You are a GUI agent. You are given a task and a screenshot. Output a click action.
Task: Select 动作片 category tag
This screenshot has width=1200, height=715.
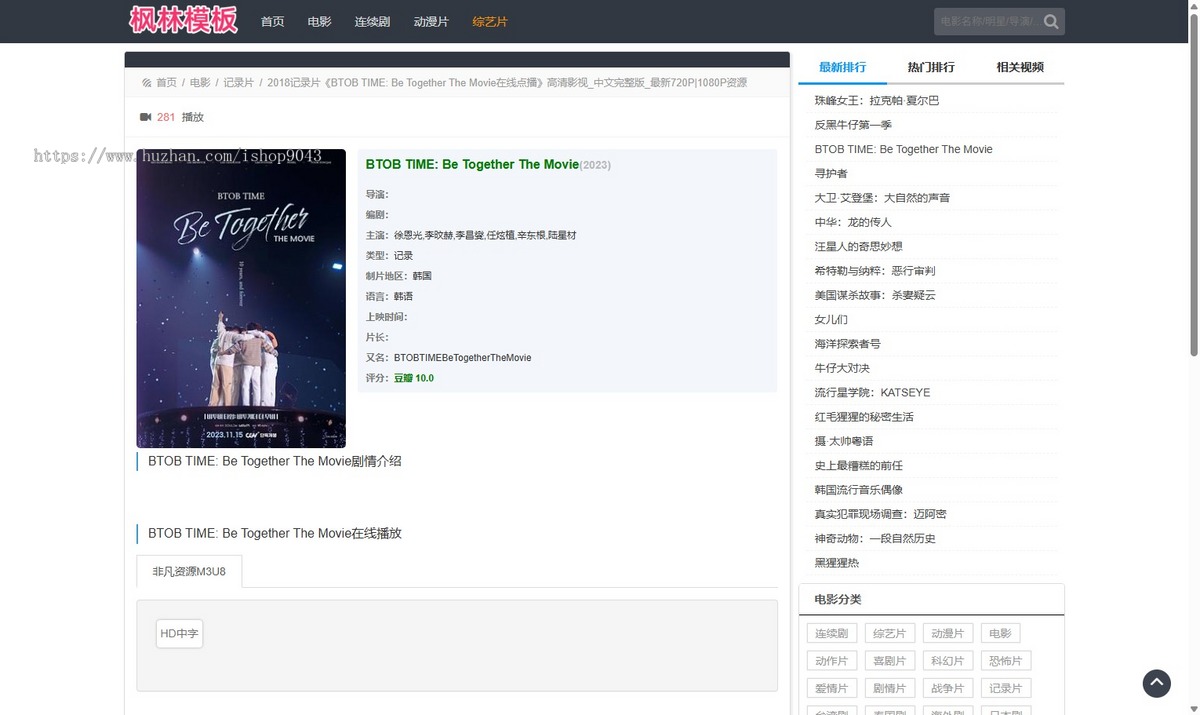tap(831, 661)
